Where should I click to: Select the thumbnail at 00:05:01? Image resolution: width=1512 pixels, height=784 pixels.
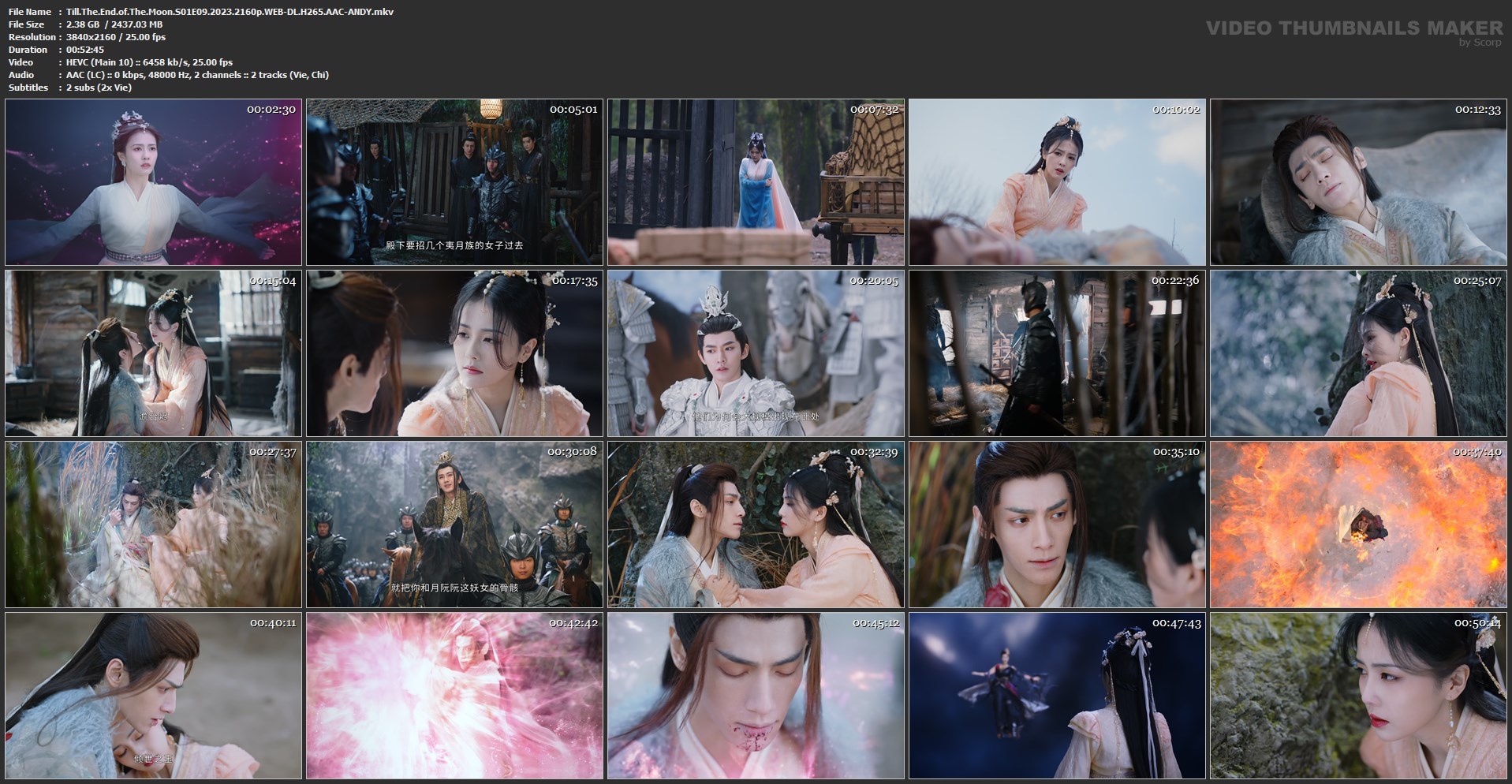coord(455,182)
